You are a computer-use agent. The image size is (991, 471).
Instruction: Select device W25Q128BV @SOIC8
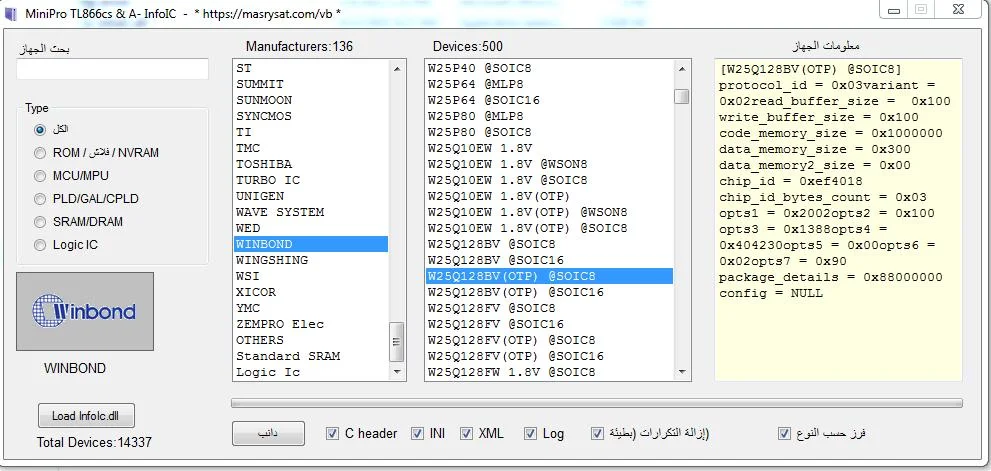pyautogui.click(x=549, y=244)
